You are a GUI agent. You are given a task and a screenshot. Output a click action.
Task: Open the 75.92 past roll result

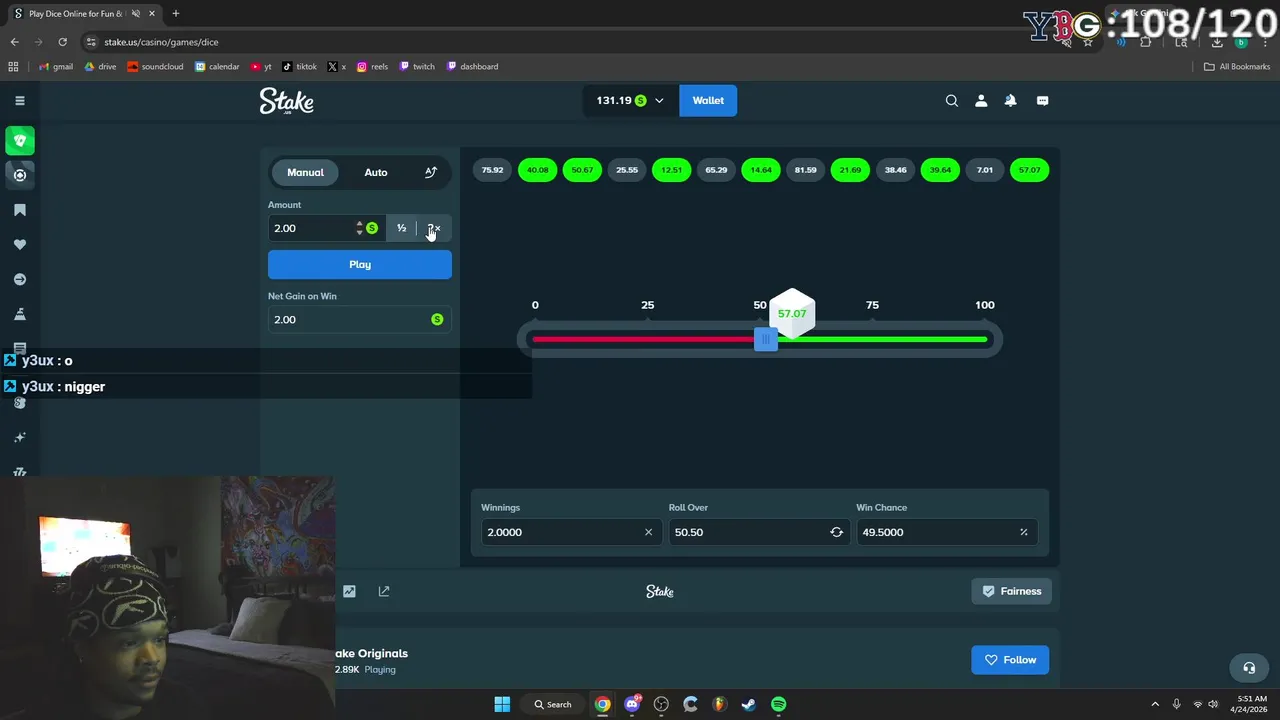coord(492,170)
